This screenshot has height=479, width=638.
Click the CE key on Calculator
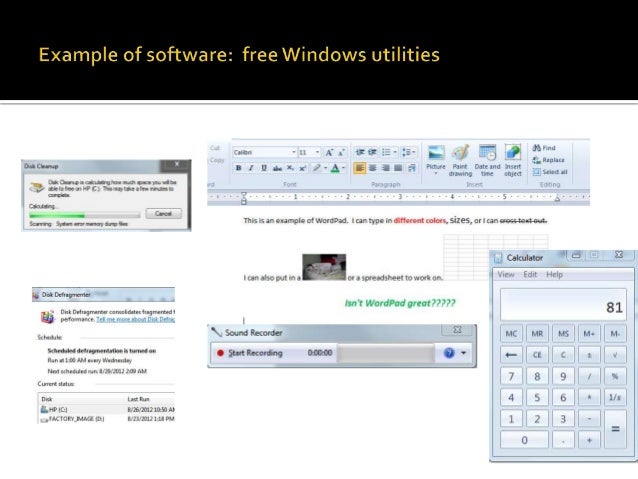coord(537,355)
